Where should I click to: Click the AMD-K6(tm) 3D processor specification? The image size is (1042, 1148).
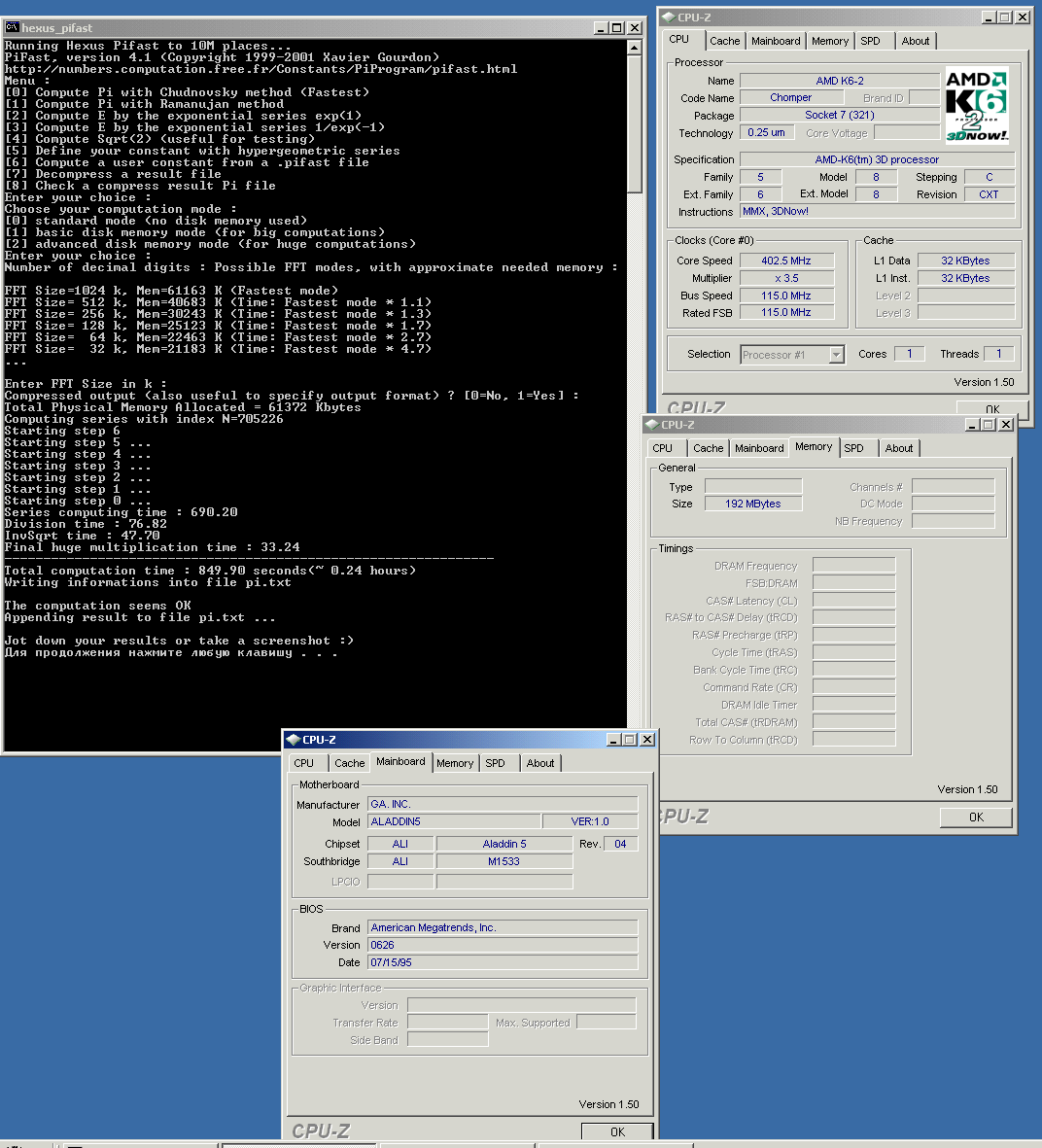[877, 158]
